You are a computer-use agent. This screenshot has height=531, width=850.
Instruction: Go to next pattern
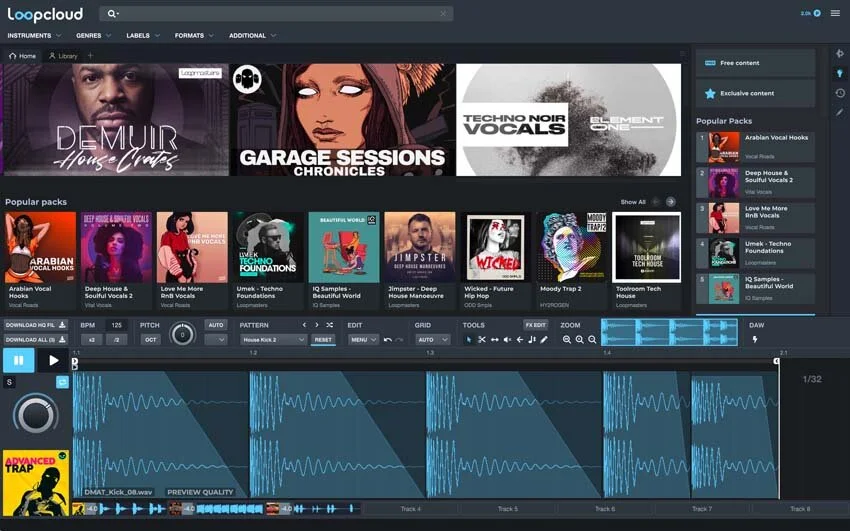[317, 325]
